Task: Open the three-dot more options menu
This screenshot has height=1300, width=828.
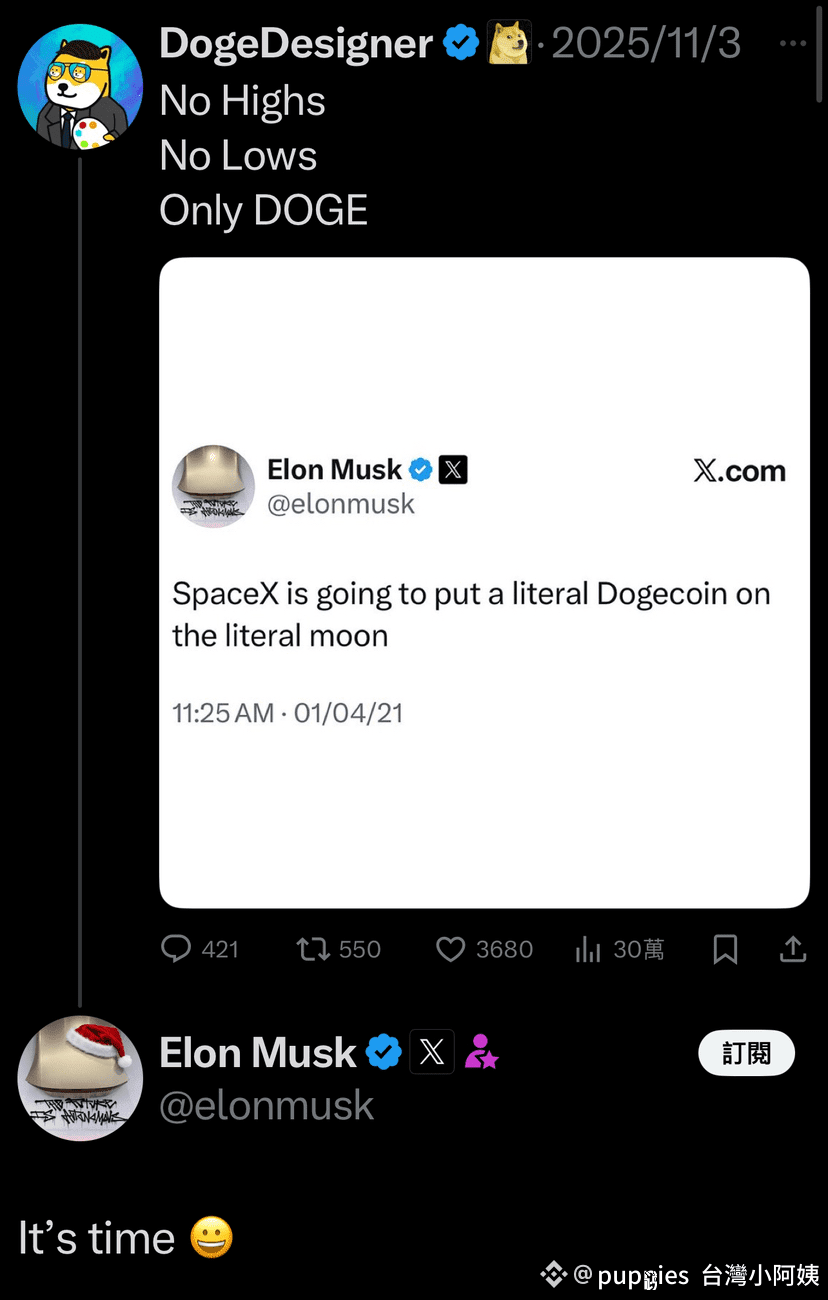Action: point(793,44)
